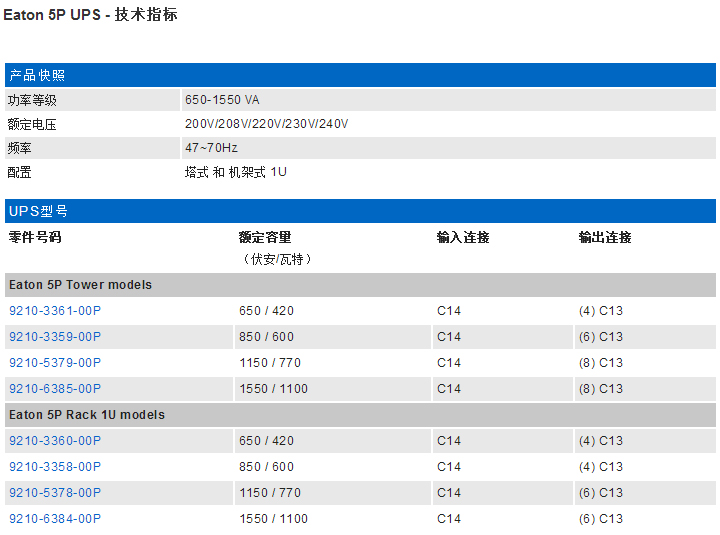This screenshot has width=720, height=535.
Task: Select the 9210-6385-00P part link
Action: coord(55,389)
